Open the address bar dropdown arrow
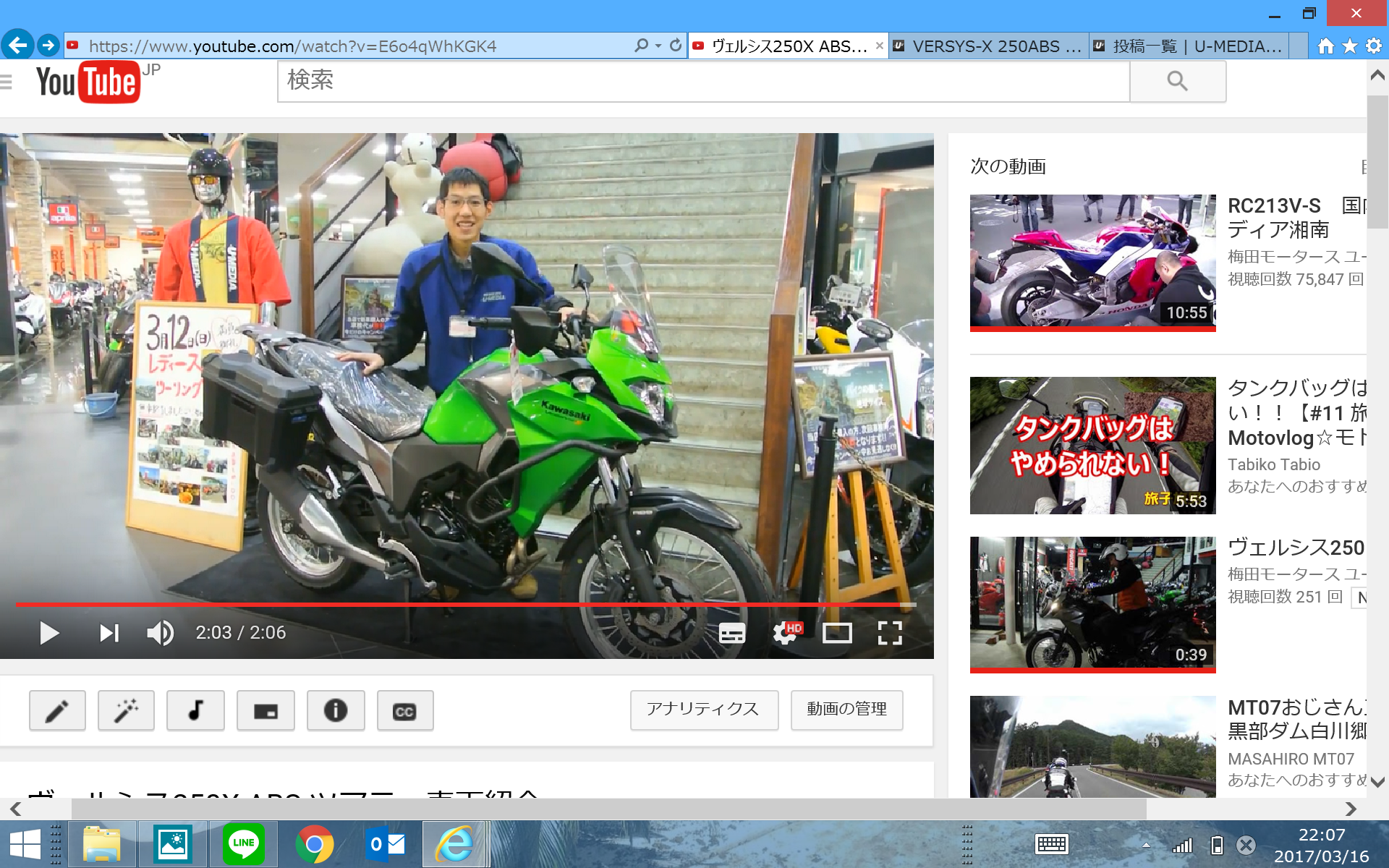Viewport: 1389px width, 868px height. 658,46
